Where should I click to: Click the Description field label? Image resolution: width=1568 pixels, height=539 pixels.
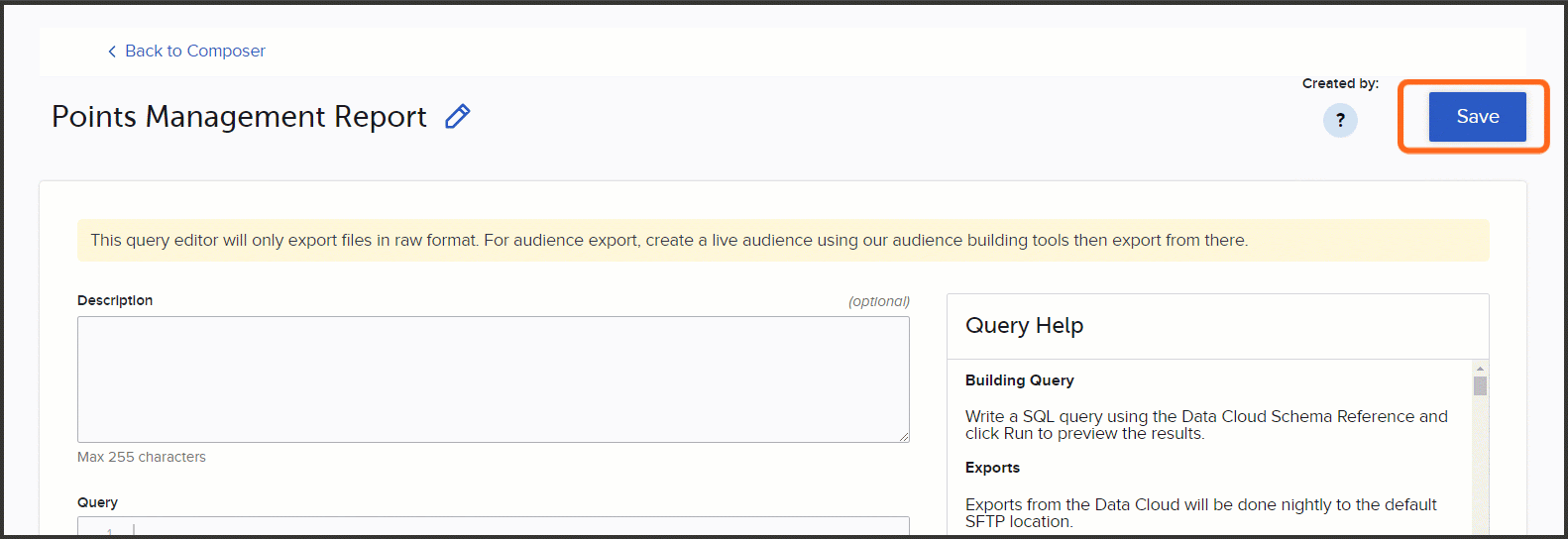(115, 300)
